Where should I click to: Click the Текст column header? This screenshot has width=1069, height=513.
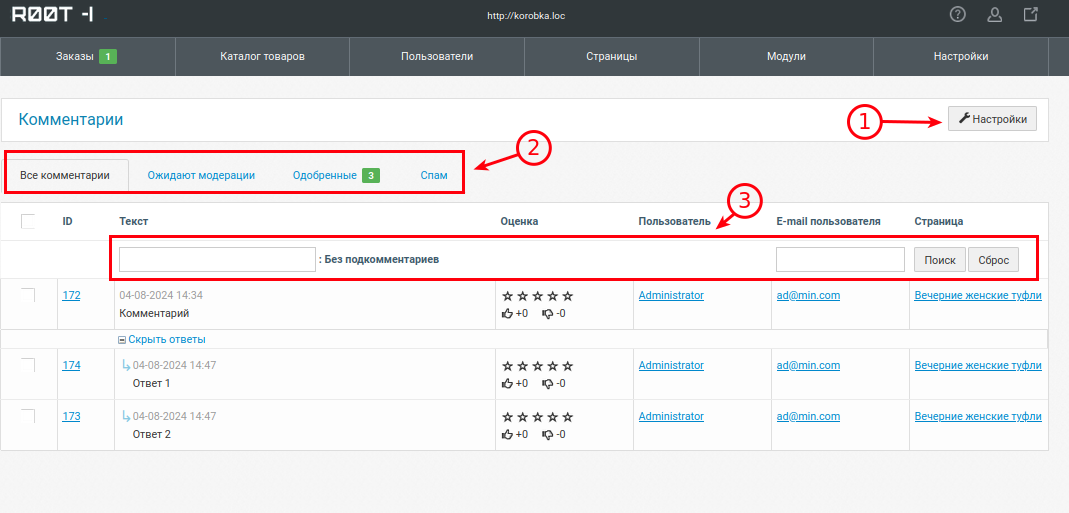[134, 221]
